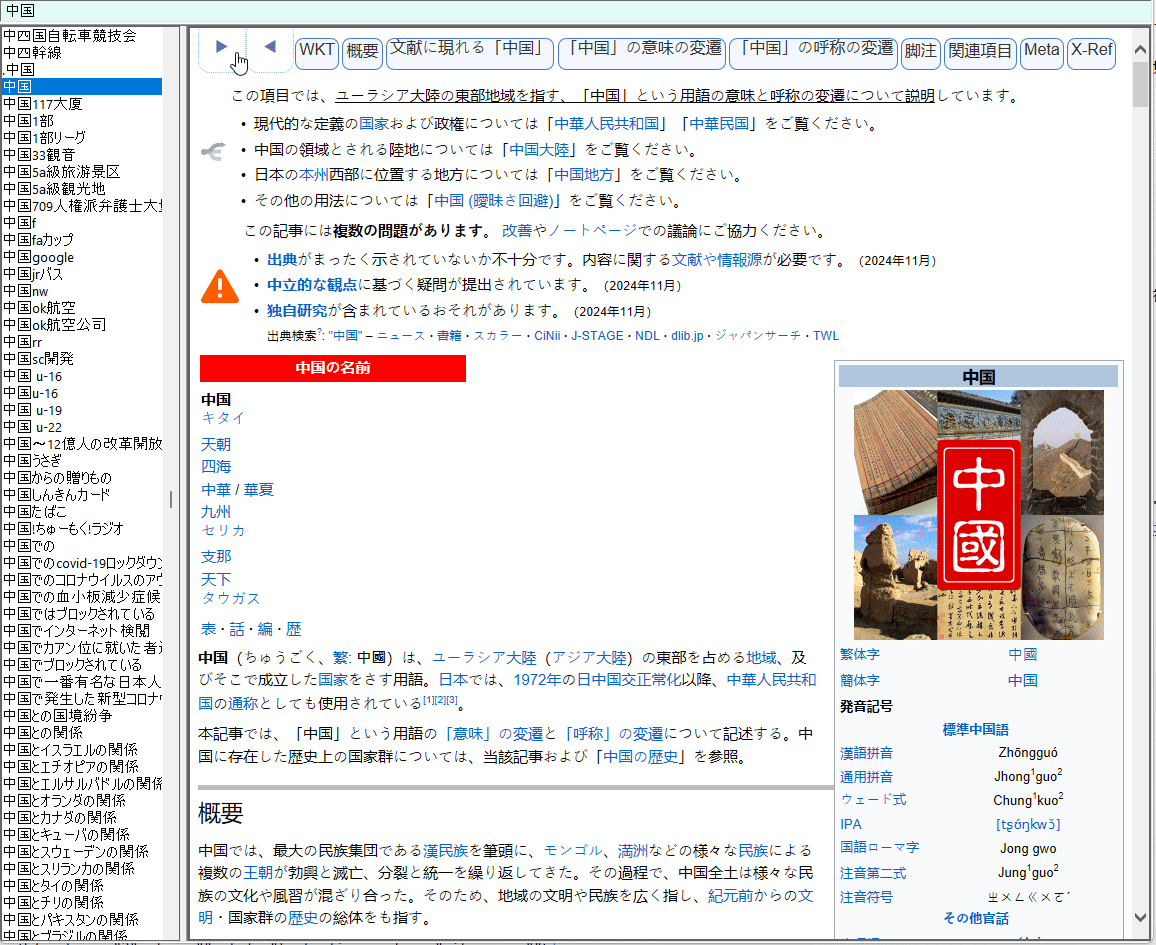Open the WKT tab
This screenshot has height=945, width=1156.
pos(317,51)
